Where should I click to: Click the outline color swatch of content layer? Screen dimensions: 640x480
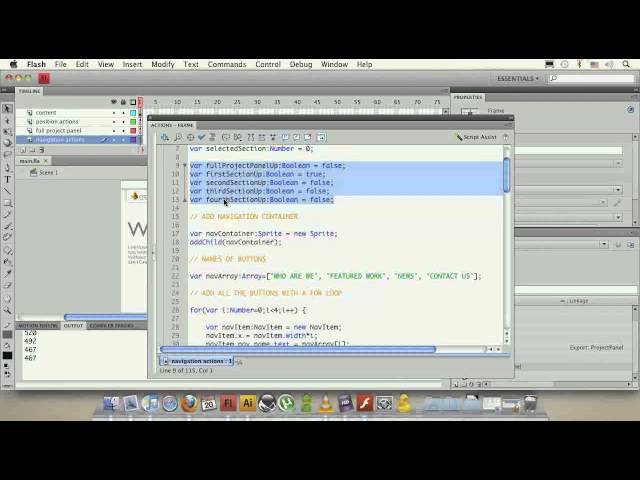(133, 113)
